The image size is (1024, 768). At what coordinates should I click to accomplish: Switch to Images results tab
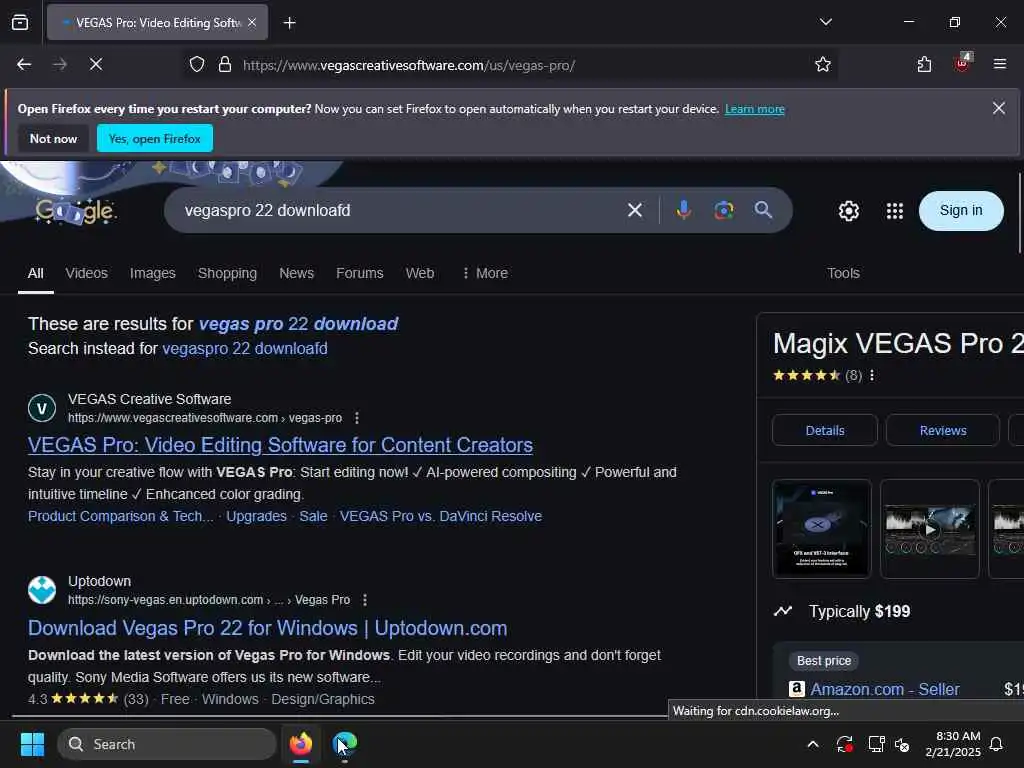152,274
